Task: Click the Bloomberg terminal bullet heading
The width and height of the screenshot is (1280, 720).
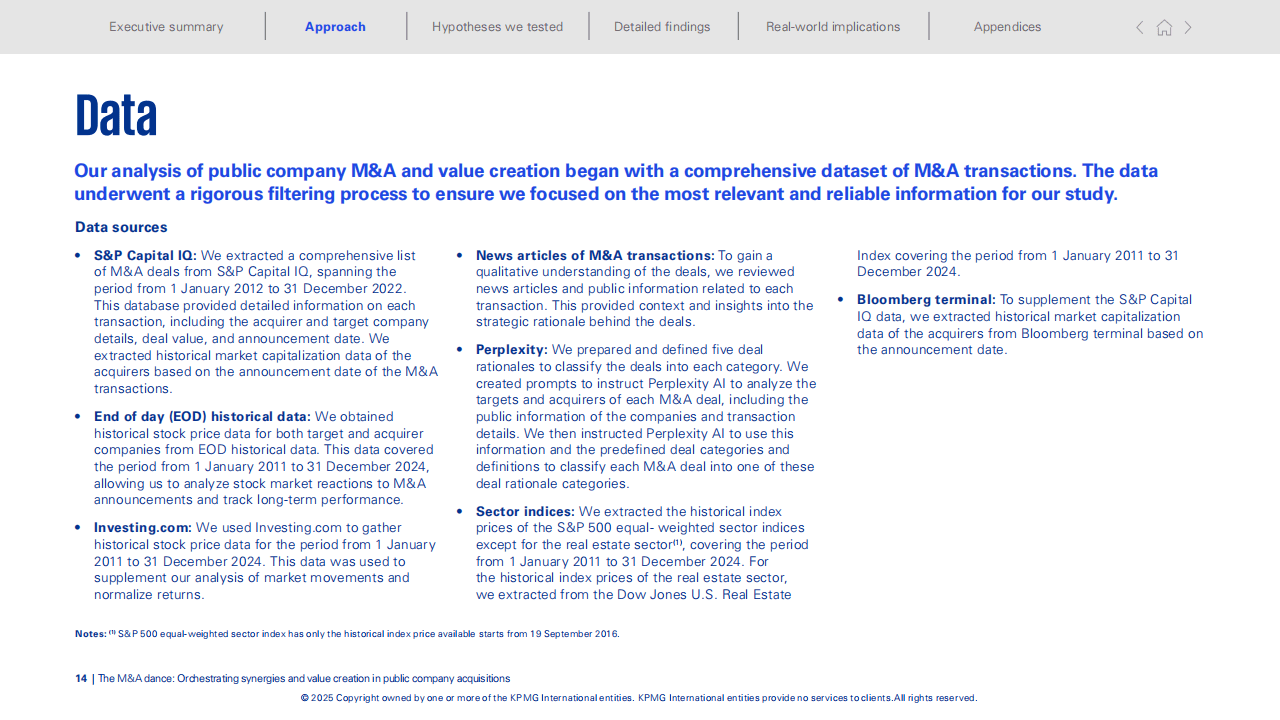Action: (926, 299)
